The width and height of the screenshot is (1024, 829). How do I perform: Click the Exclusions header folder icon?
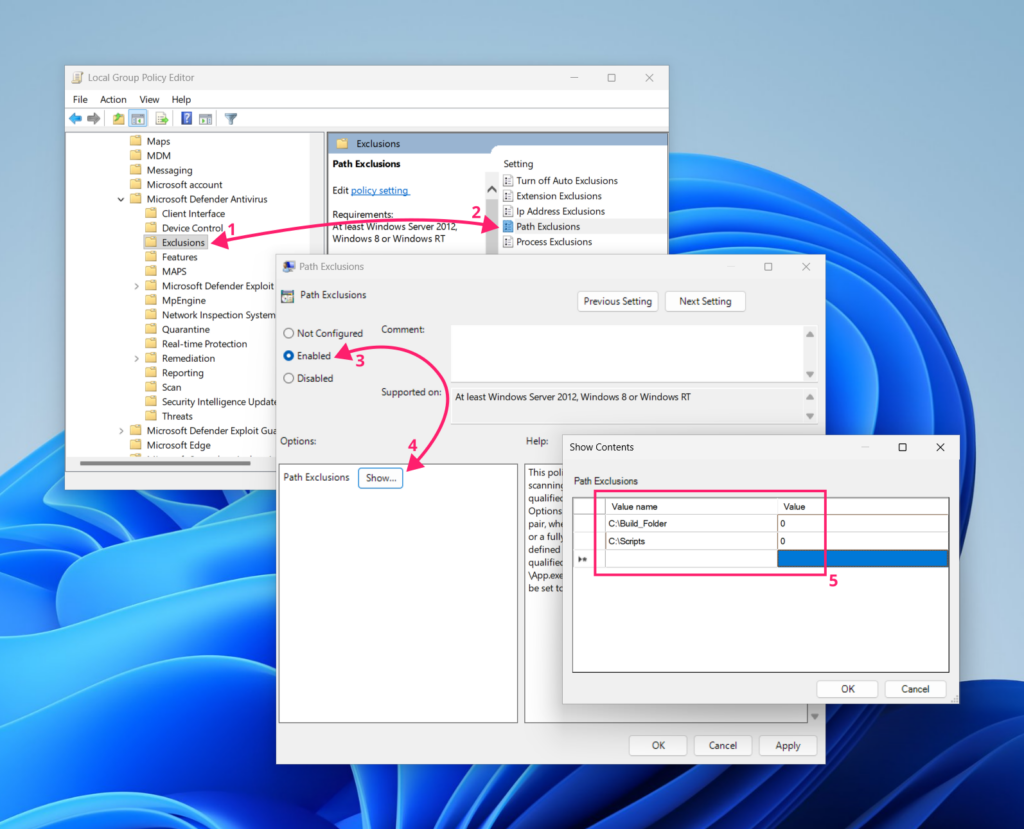point(342,143)
